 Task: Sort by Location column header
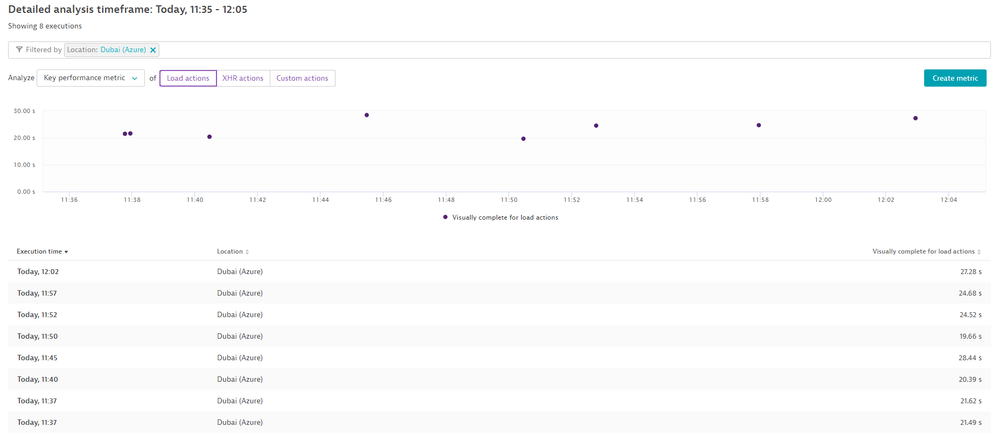coord(232,252)
